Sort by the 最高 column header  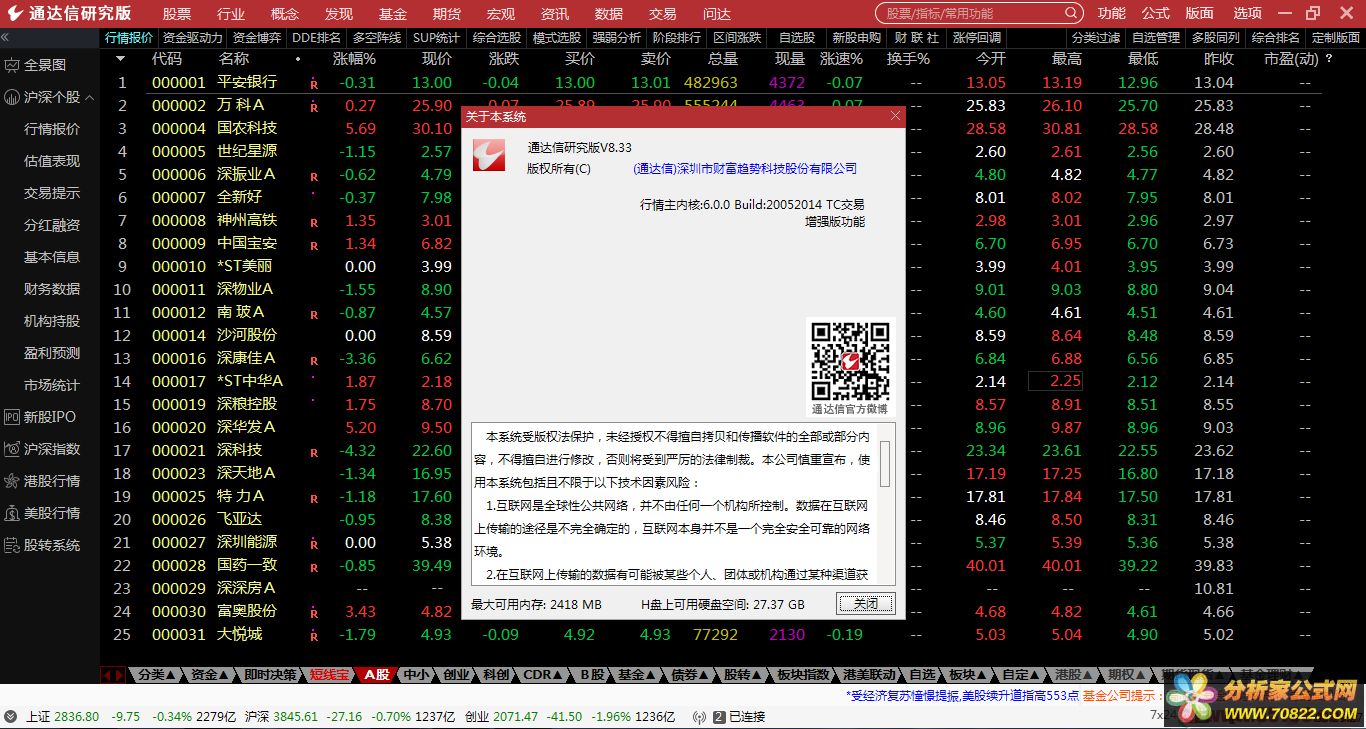click(1066, 59)
